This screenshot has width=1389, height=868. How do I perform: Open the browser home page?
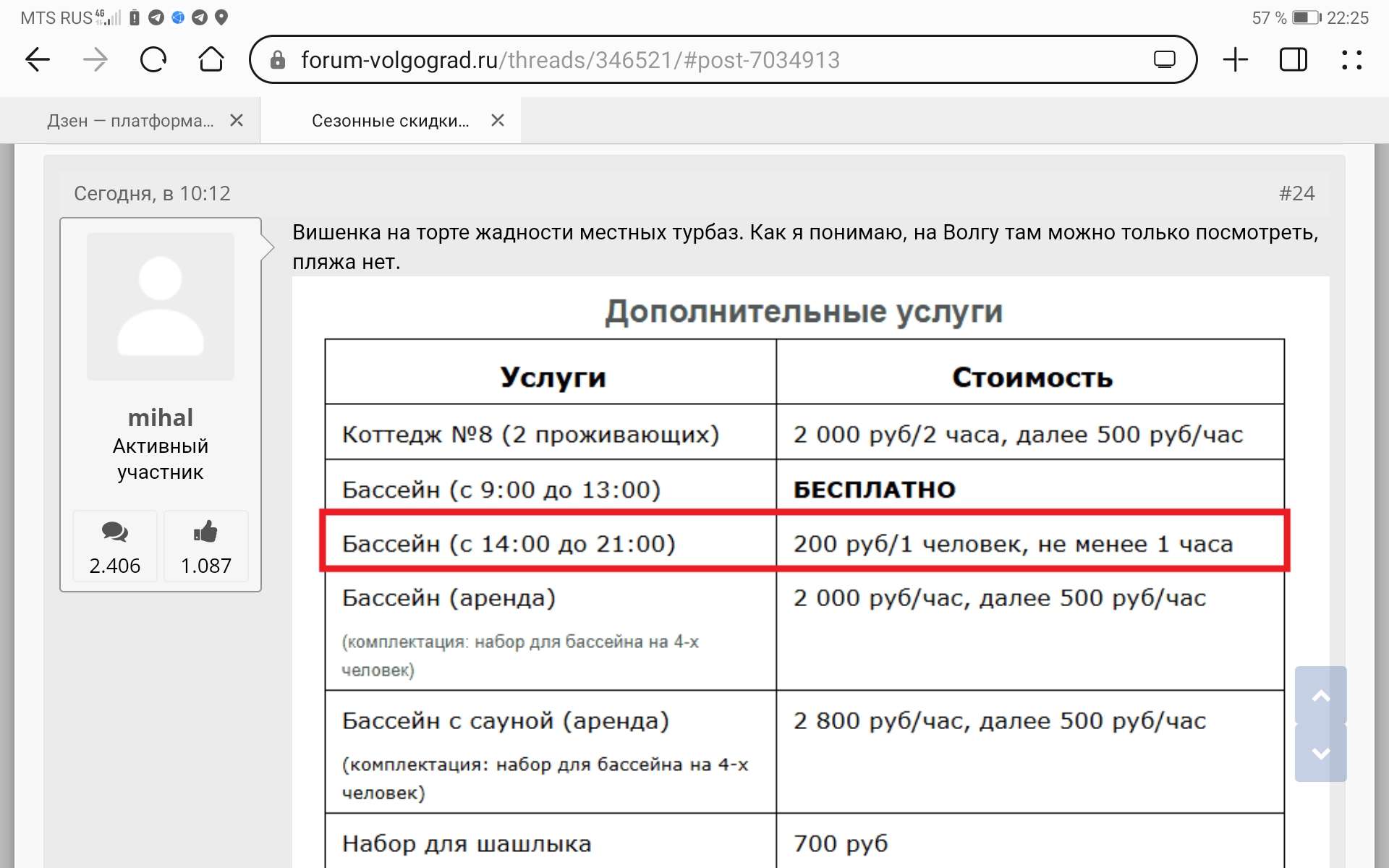(x=211, y=59)
